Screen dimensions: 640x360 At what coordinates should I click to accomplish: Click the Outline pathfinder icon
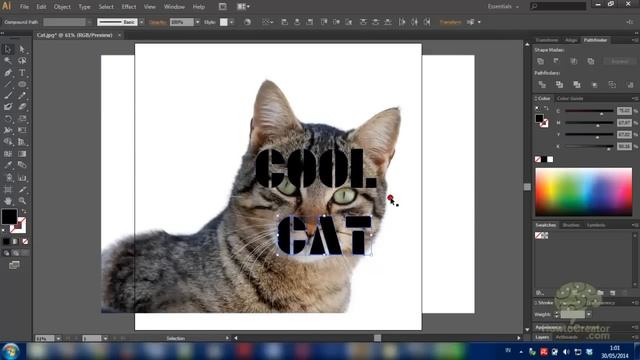612,84
